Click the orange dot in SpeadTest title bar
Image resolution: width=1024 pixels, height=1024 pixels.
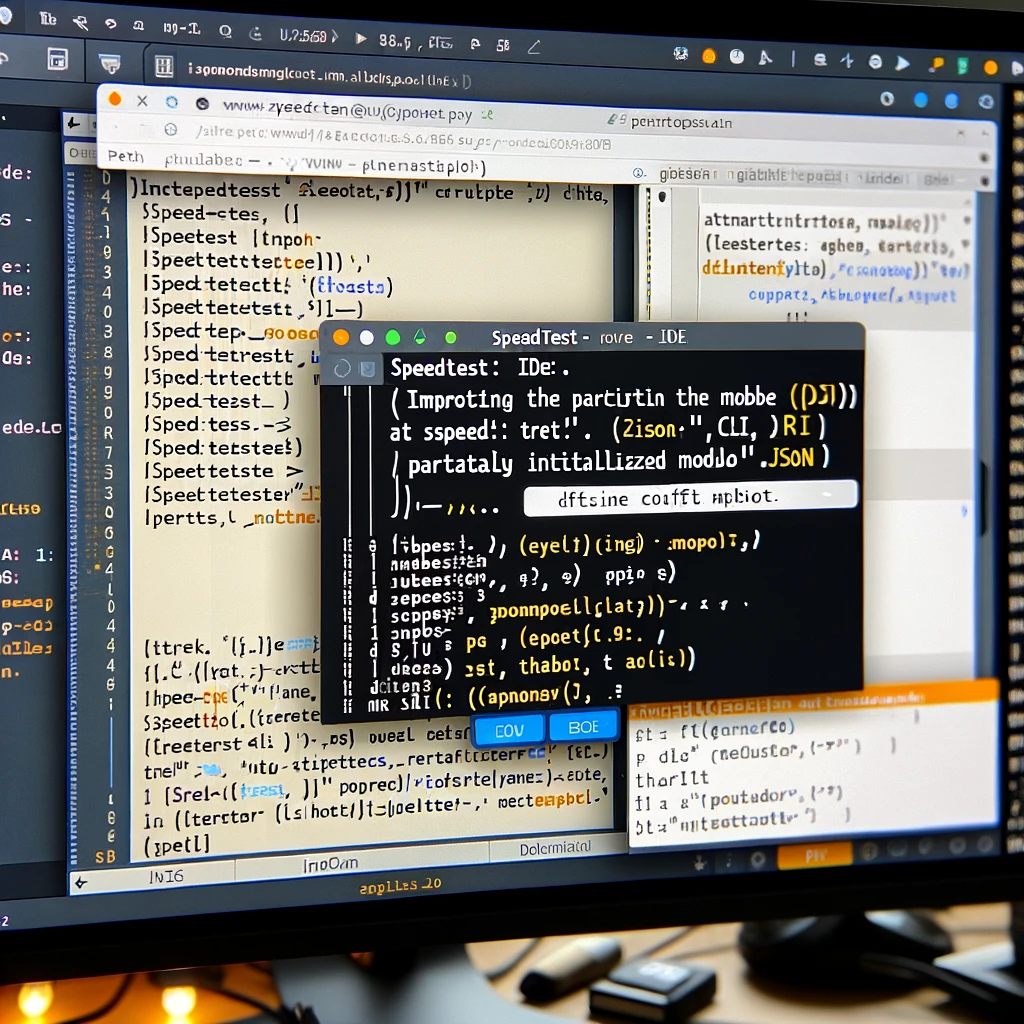pos(340,337)
